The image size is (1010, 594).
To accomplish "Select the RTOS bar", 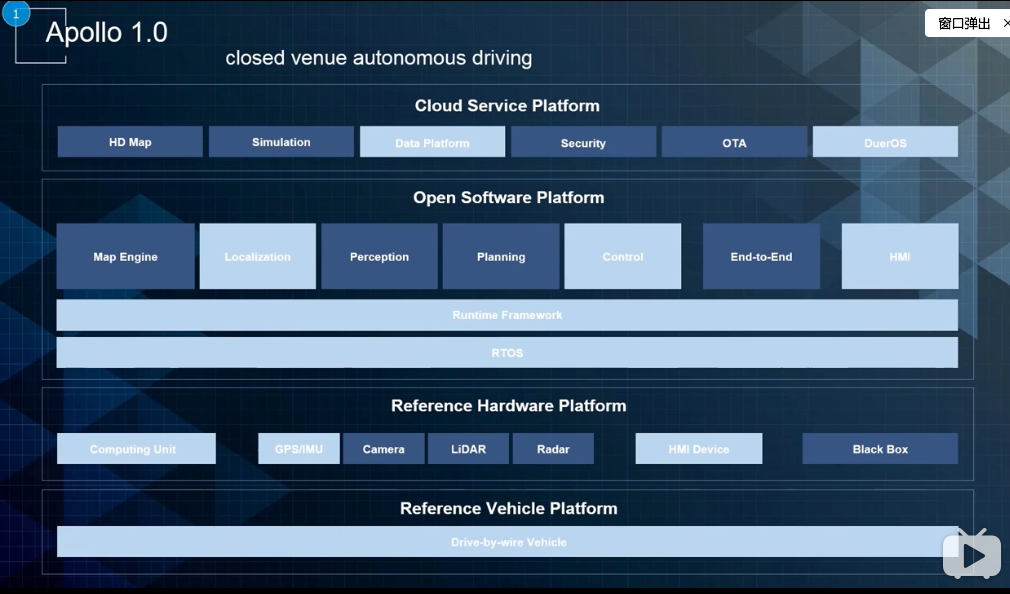I will (x=507, y=352).
